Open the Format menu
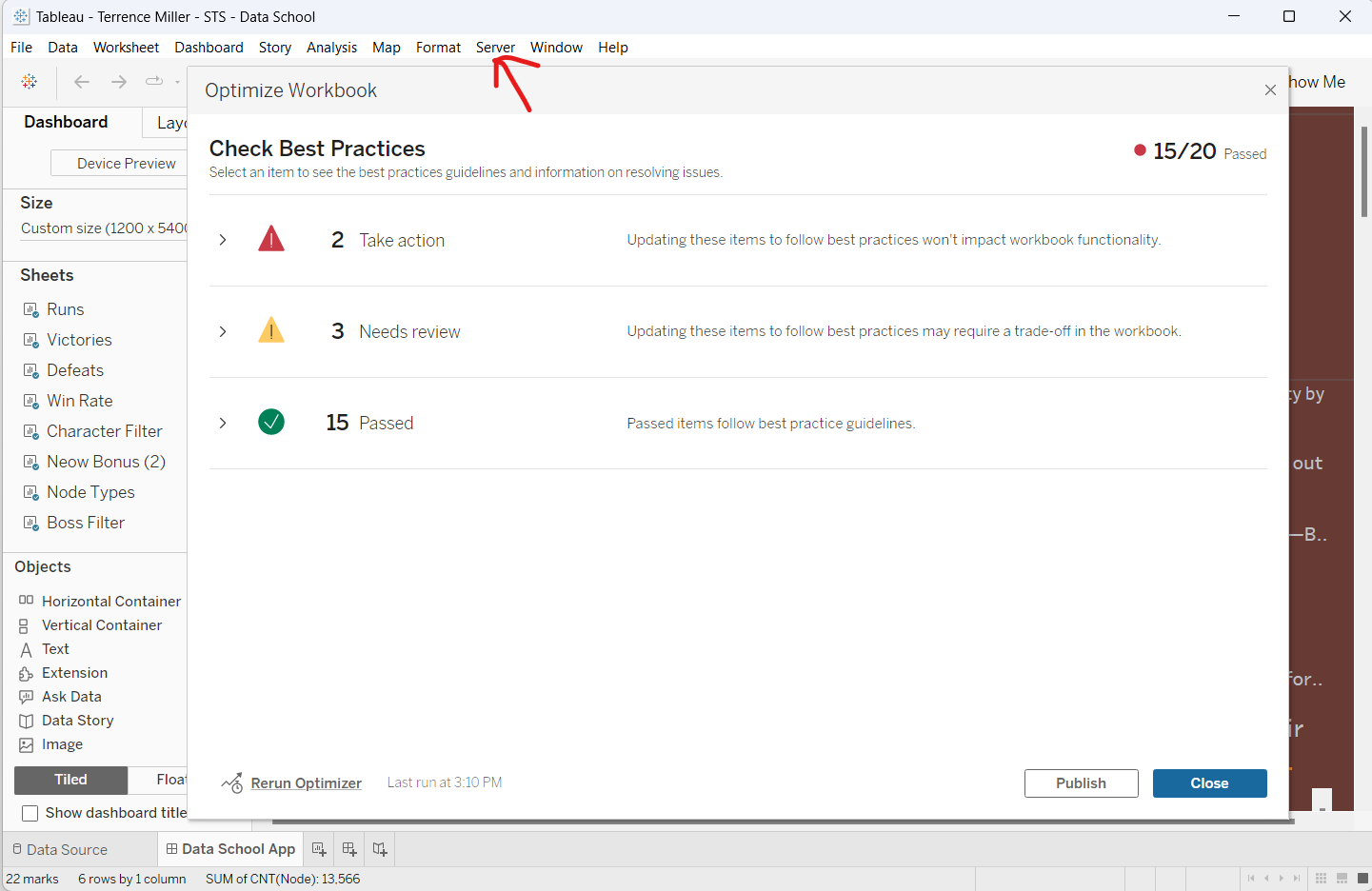1372x891 pixels. pyautogui.click(x=438, y=47)
